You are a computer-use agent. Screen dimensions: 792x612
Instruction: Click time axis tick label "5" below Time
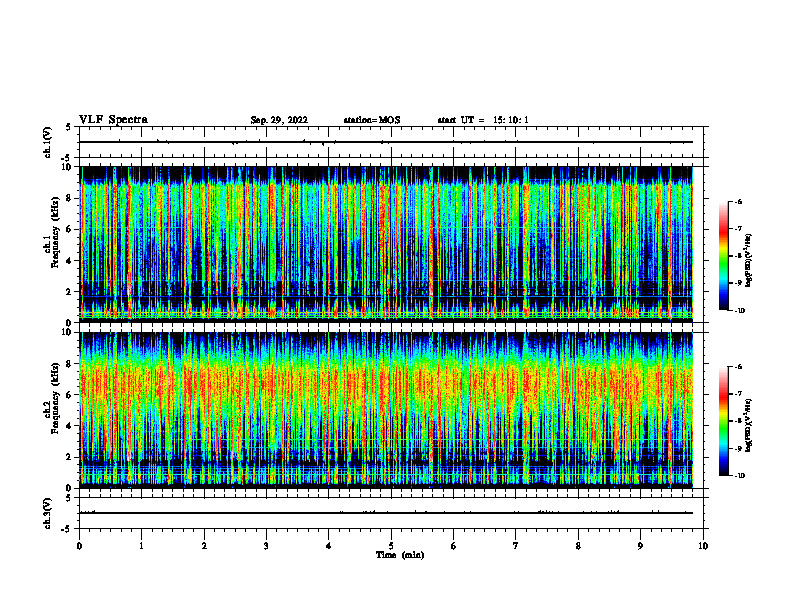[x=391, y=546]
